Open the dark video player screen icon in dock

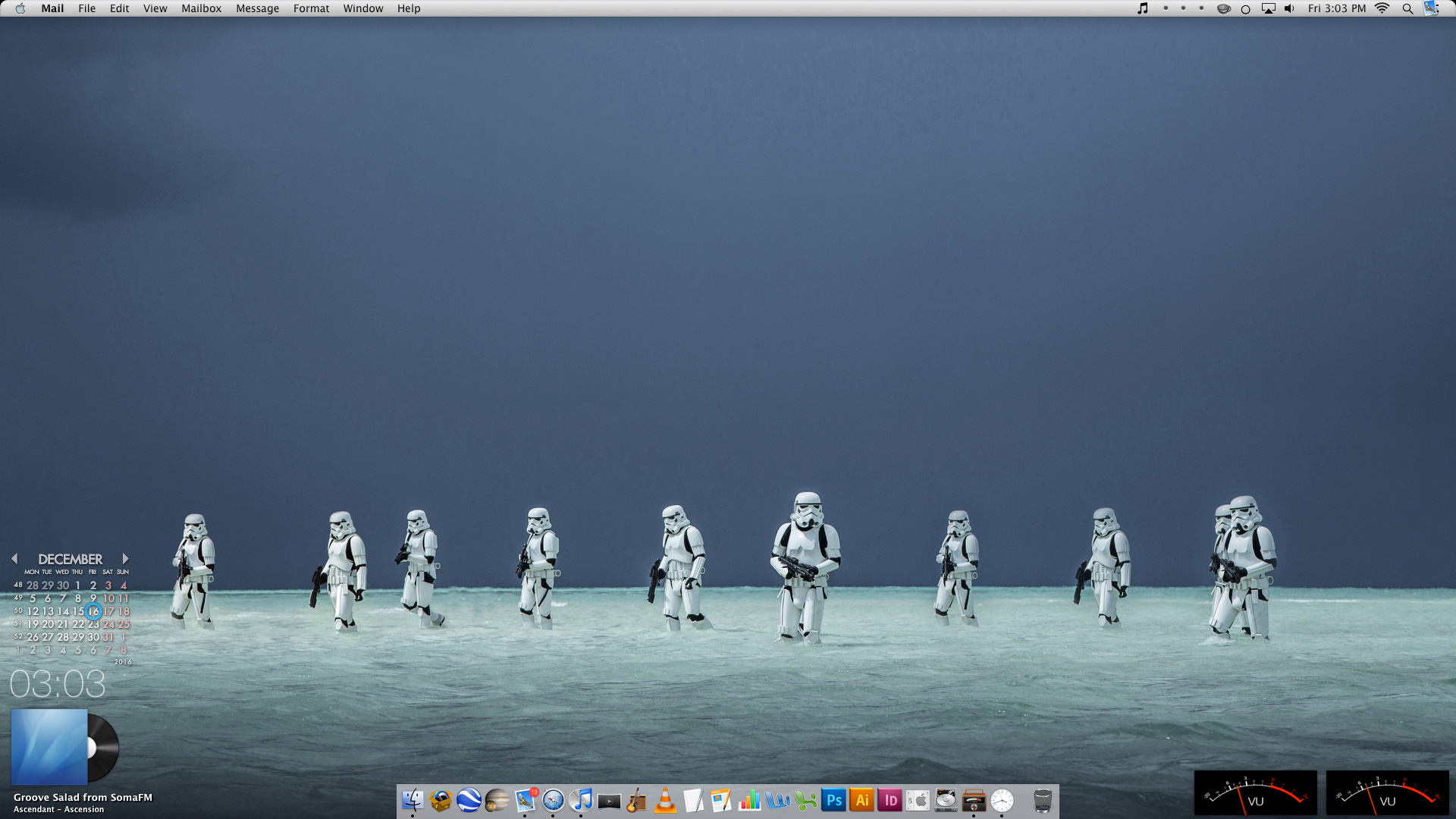point(609,801)
